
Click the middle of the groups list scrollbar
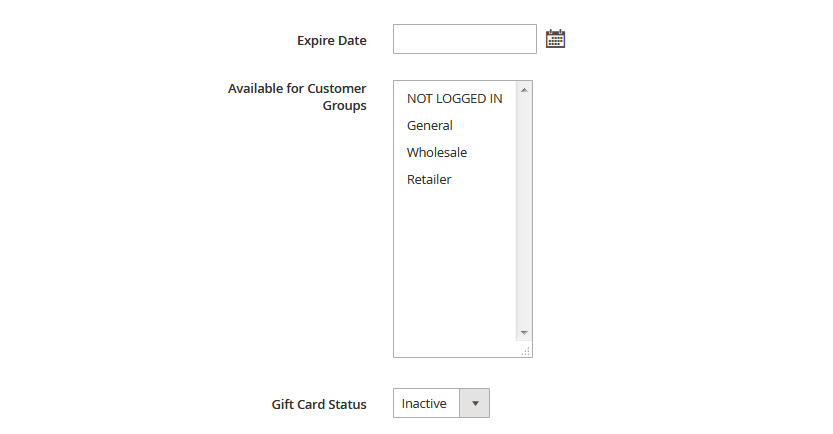pos(524,211)
